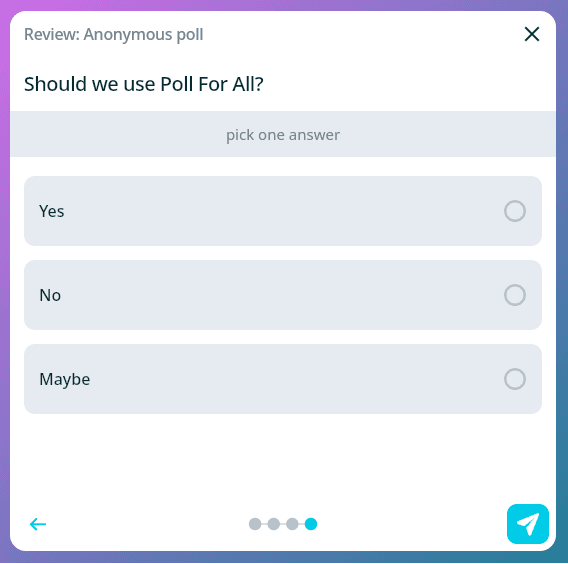Click the 'No' answer label text
This screenshot has width=568, height=564.
50,295
